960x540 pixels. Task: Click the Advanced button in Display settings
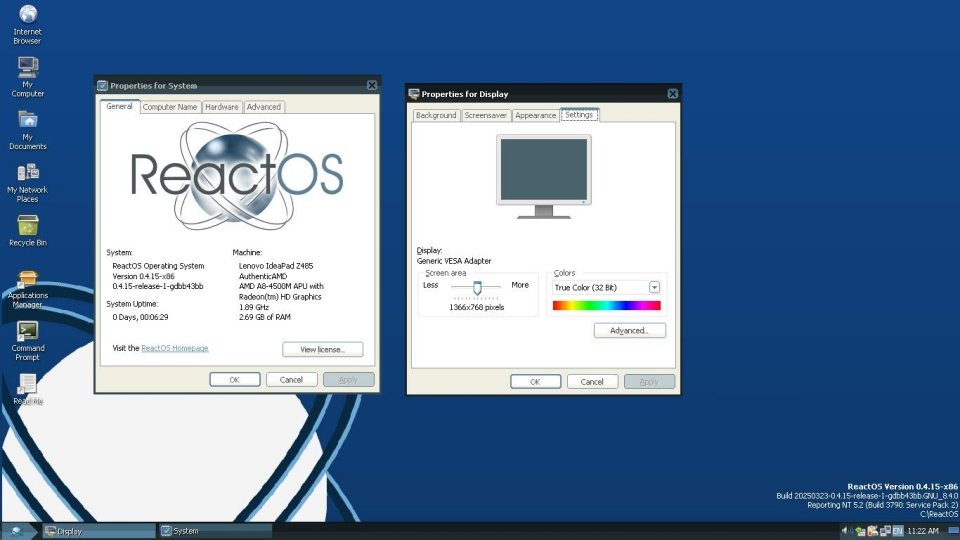(629, 331)
